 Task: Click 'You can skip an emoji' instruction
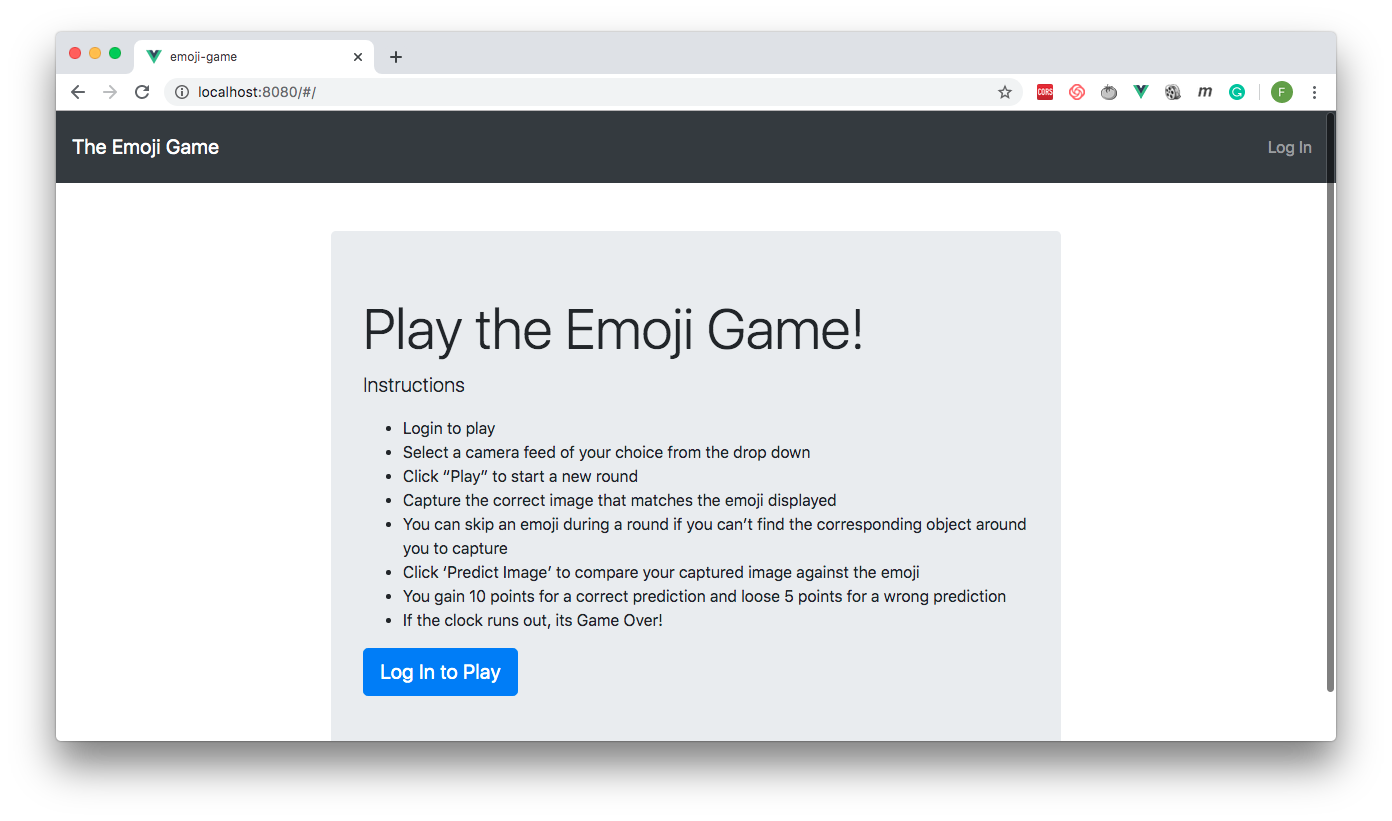click(714, 536)
